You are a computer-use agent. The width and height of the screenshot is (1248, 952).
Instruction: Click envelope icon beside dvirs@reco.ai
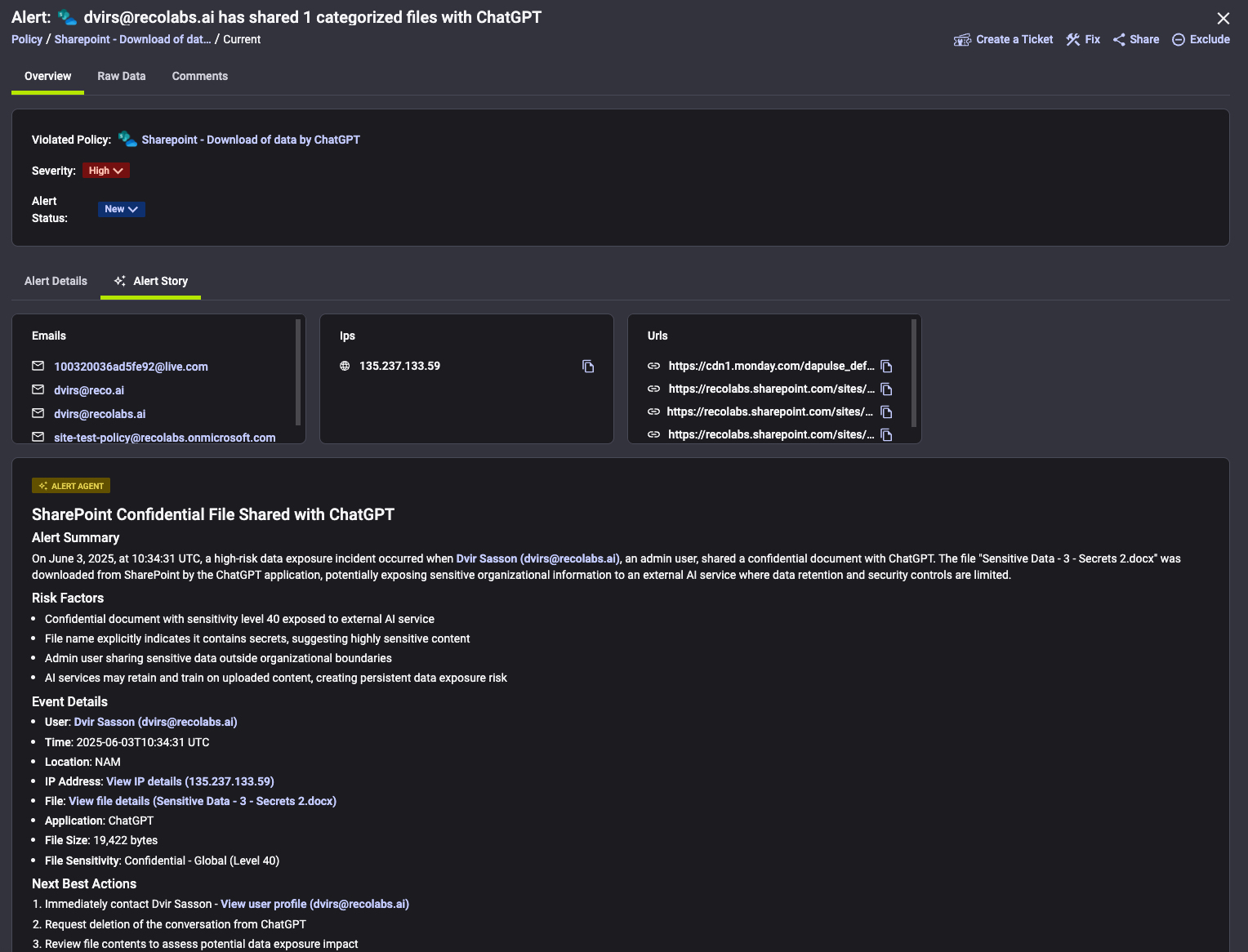(x=38, y=389)
